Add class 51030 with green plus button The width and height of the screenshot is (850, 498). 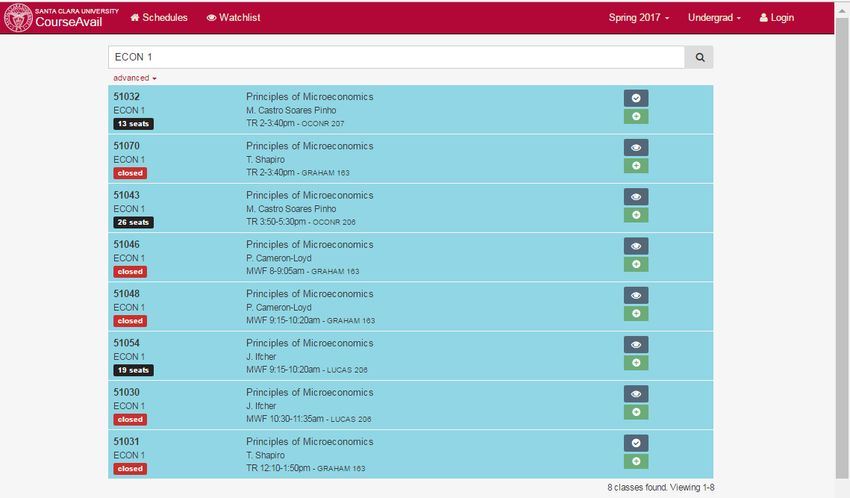point(636,412)
